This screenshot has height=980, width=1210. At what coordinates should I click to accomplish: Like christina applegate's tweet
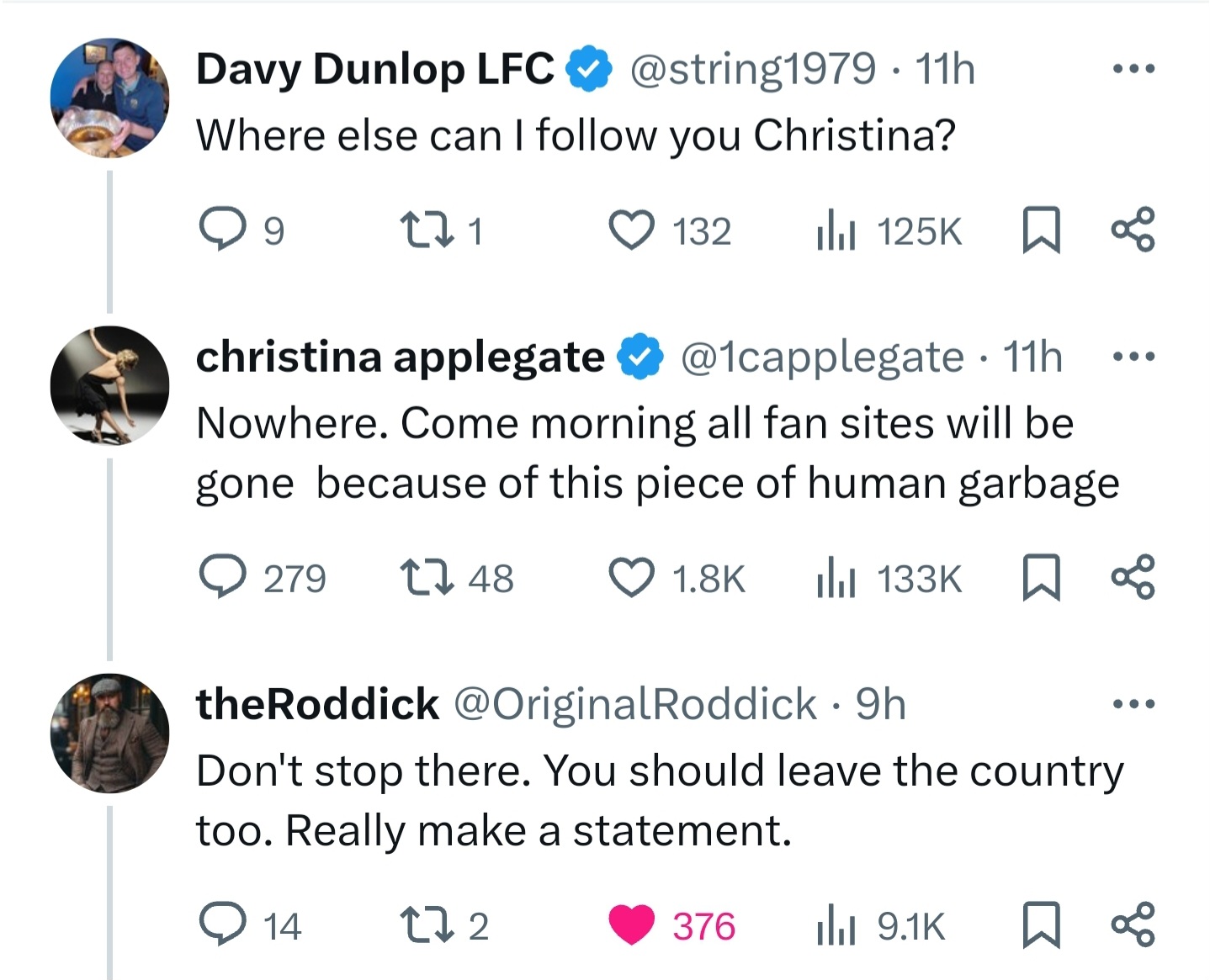[x=632, y=578]
